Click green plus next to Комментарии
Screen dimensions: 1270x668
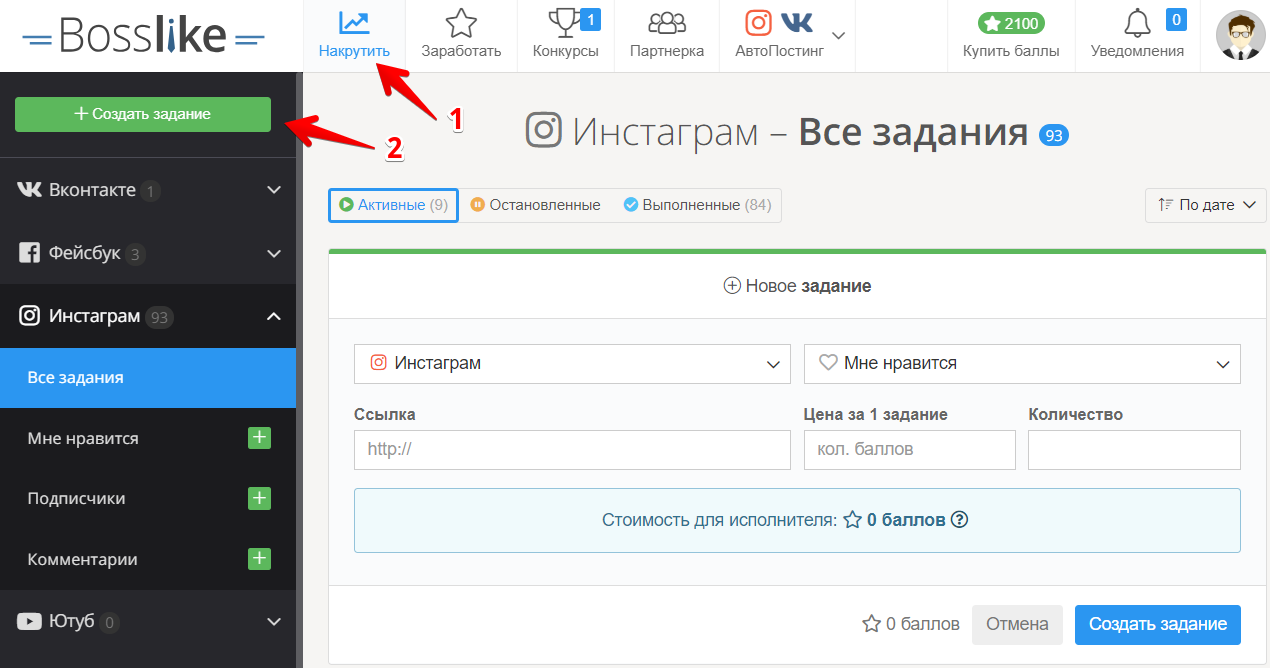point(259,558)
